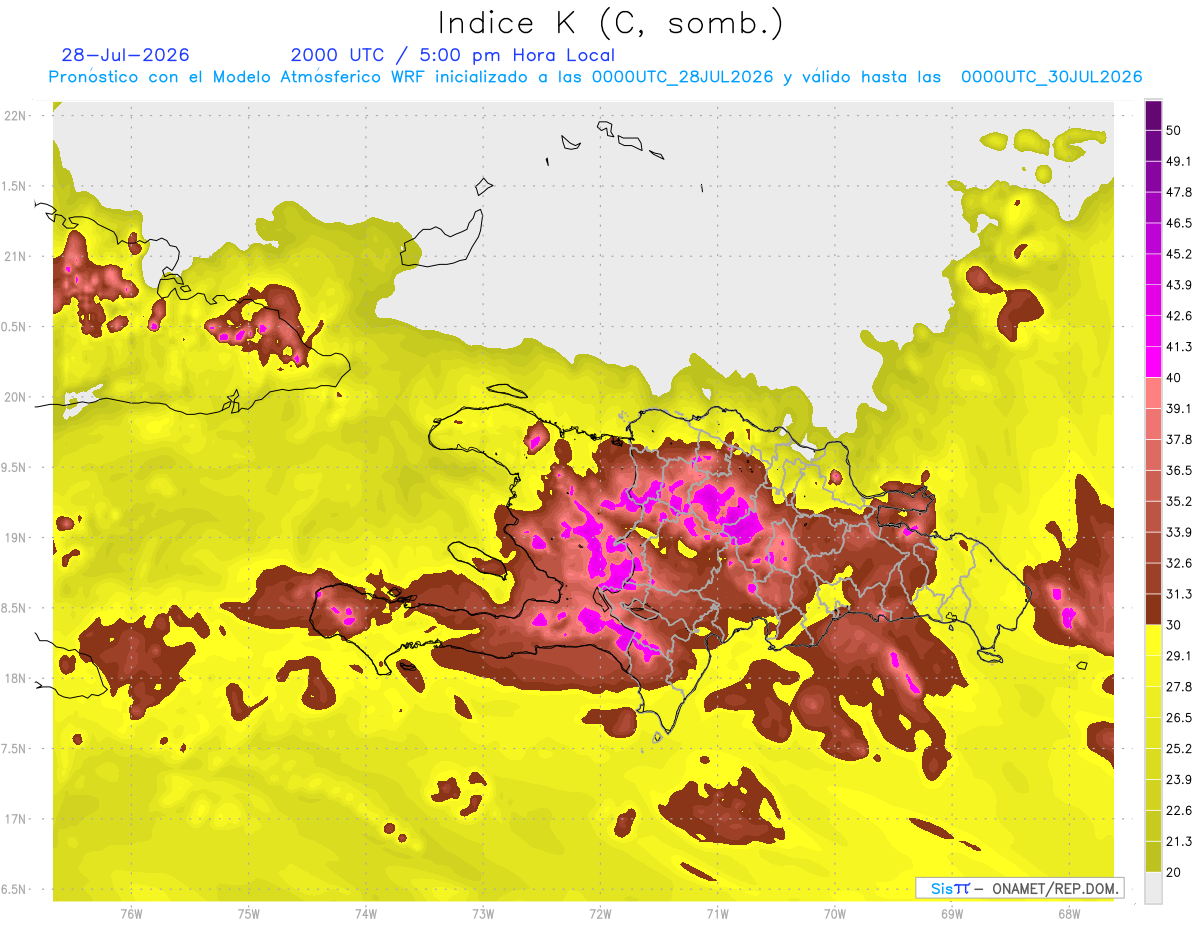Click the legend value '40'

tap(1174, 378)
